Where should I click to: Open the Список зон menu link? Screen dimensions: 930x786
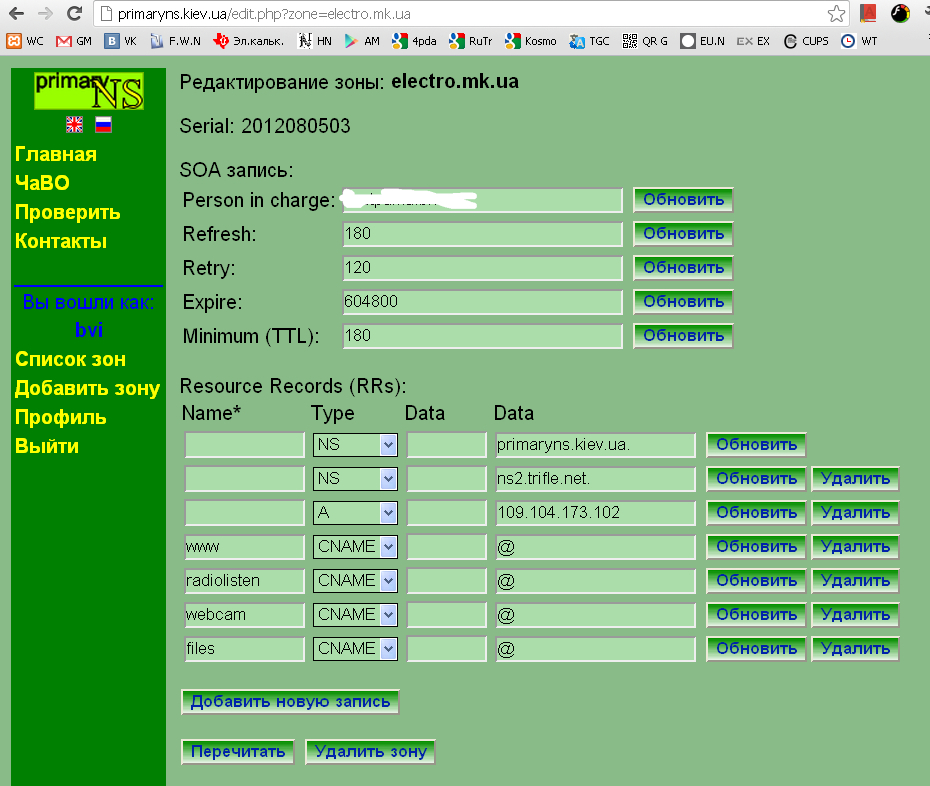point(70,359)
